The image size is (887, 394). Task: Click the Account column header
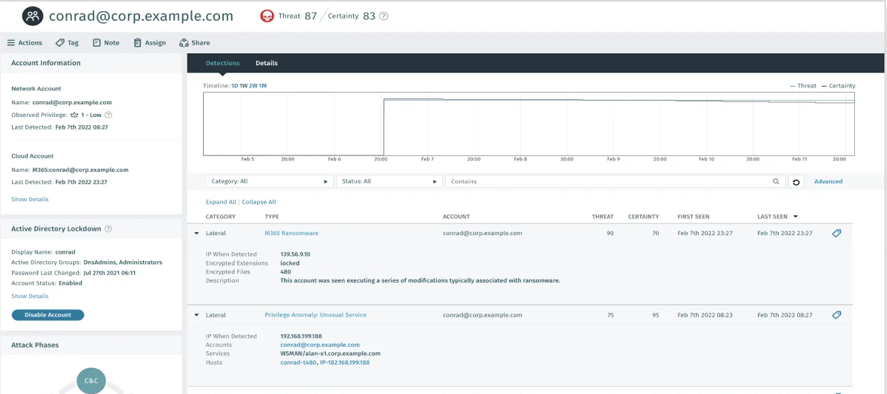click(457, 217)
